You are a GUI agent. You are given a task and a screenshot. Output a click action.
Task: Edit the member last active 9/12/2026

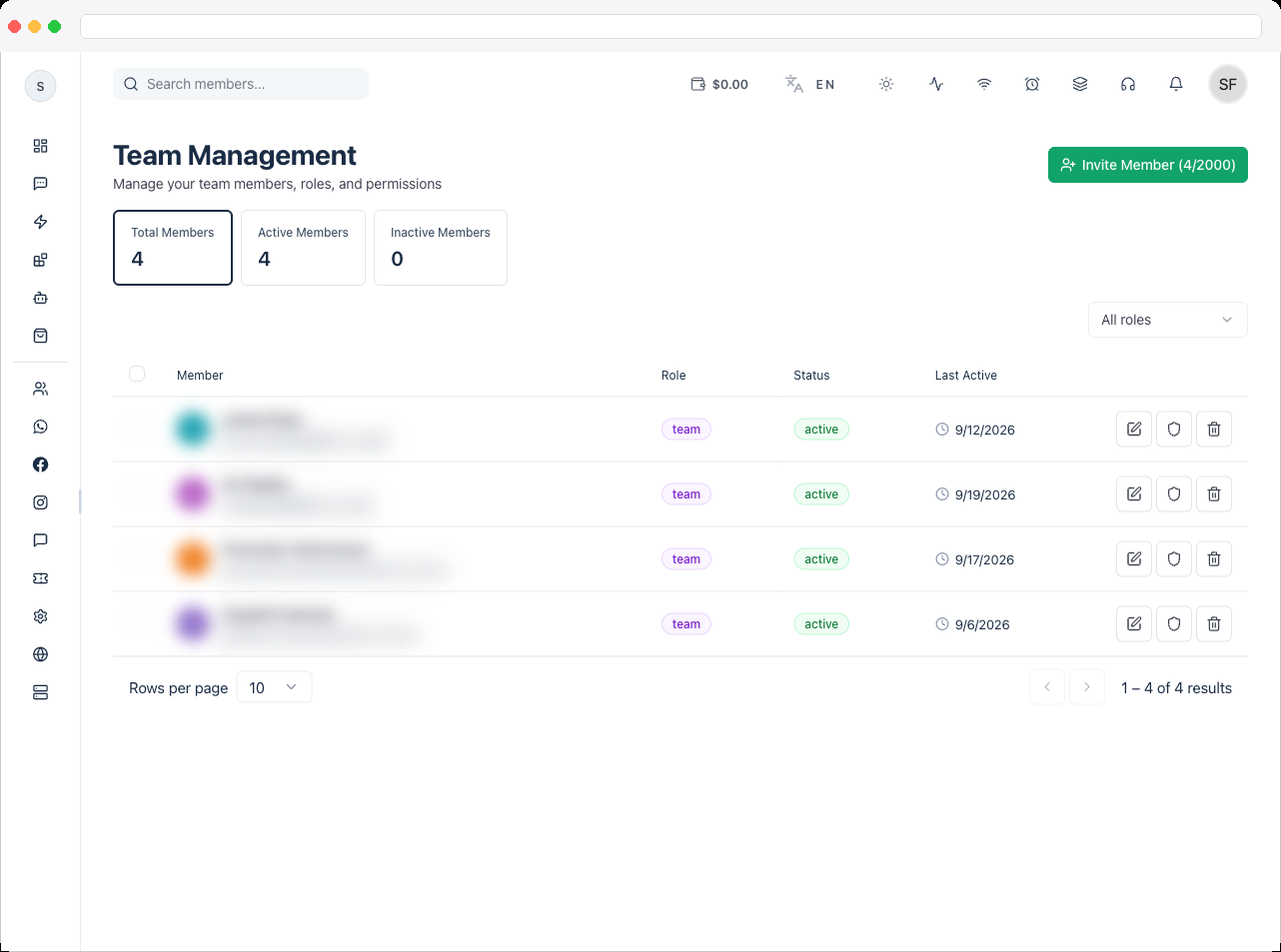[x=1134, y=429]
